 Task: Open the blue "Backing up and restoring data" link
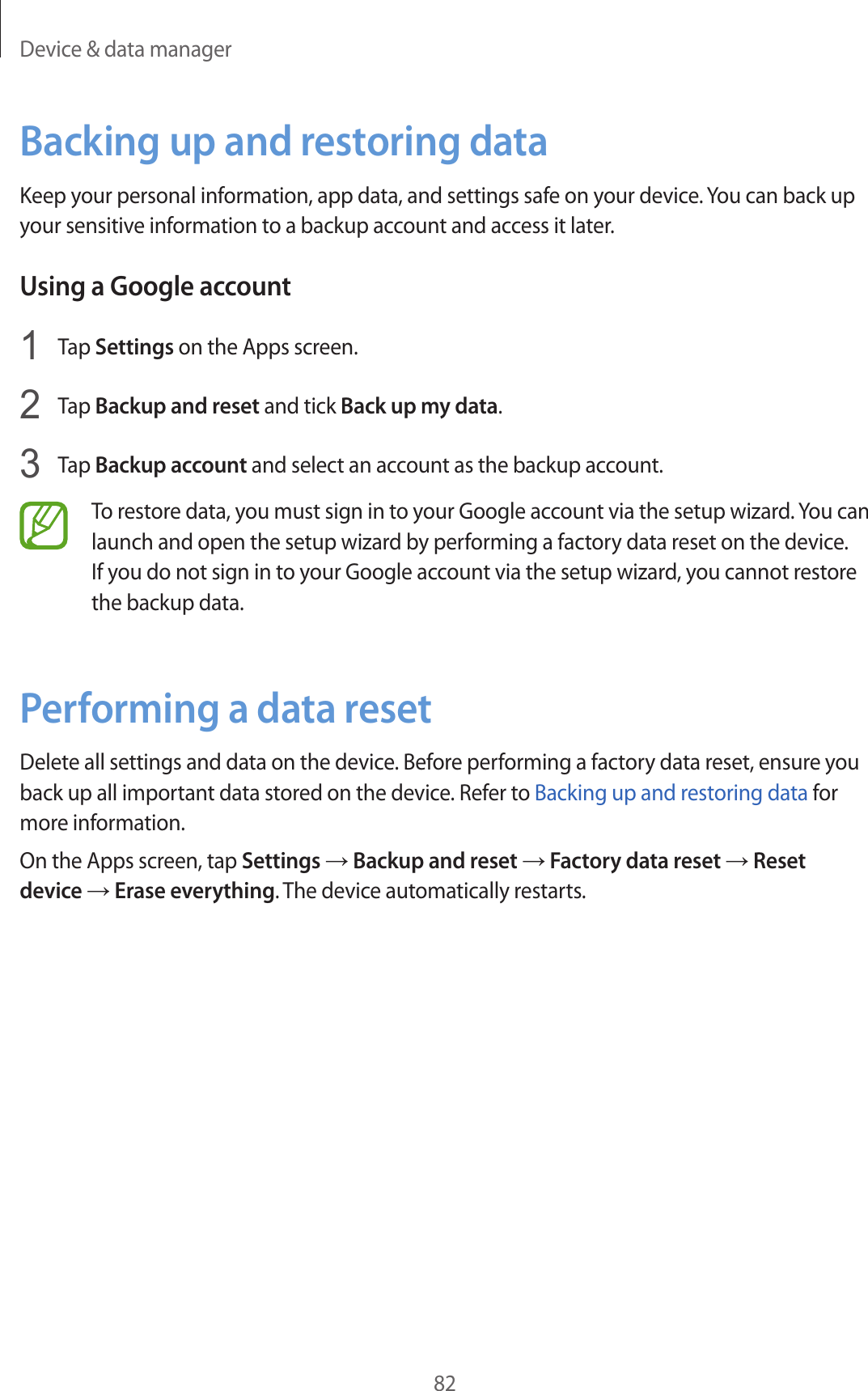(671, 793)
